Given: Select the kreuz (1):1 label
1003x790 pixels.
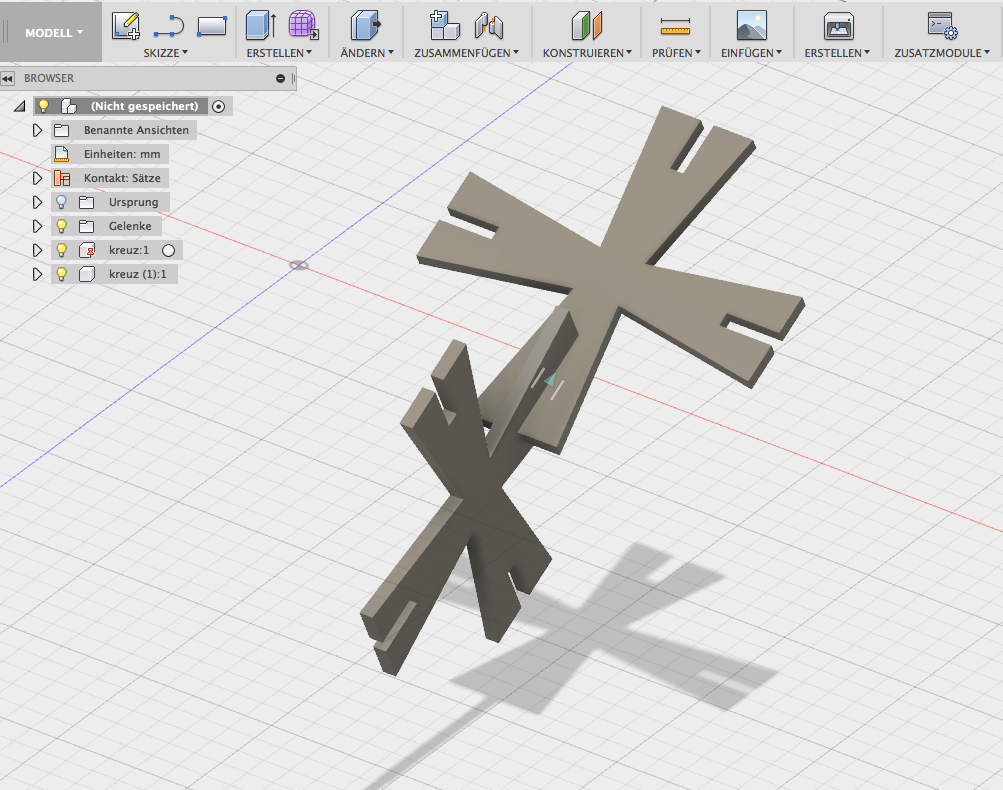Looking at the screenshot, I should [x=138, y=274].
